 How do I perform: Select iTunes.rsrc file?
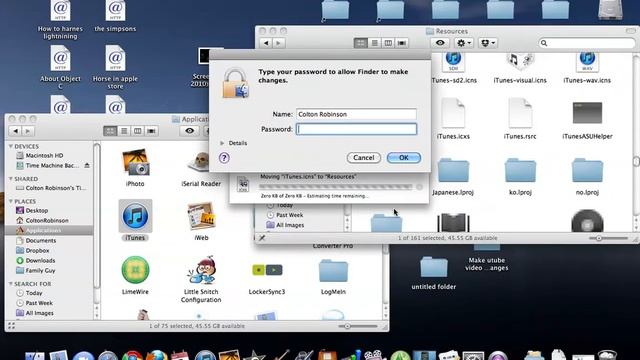[x=520, y=113]
